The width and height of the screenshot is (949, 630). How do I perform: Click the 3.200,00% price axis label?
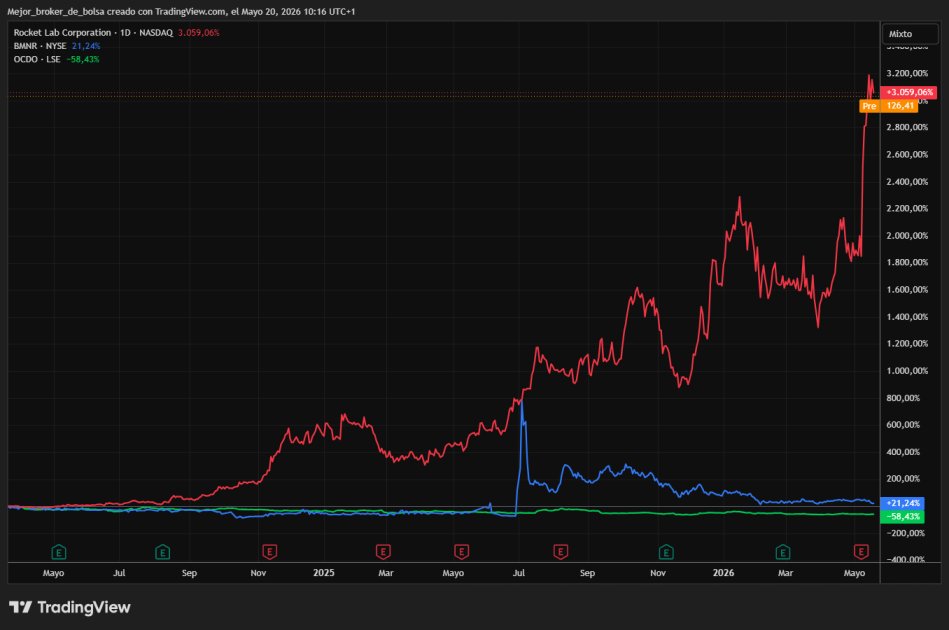point(907,73)
